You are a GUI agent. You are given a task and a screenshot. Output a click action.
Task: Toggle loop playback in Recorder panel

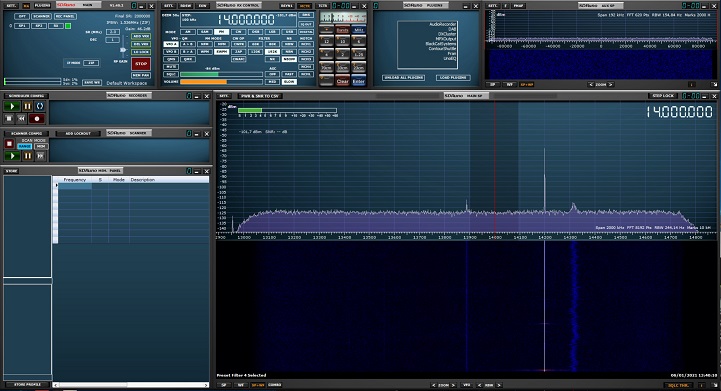click(x=40, y=106)
